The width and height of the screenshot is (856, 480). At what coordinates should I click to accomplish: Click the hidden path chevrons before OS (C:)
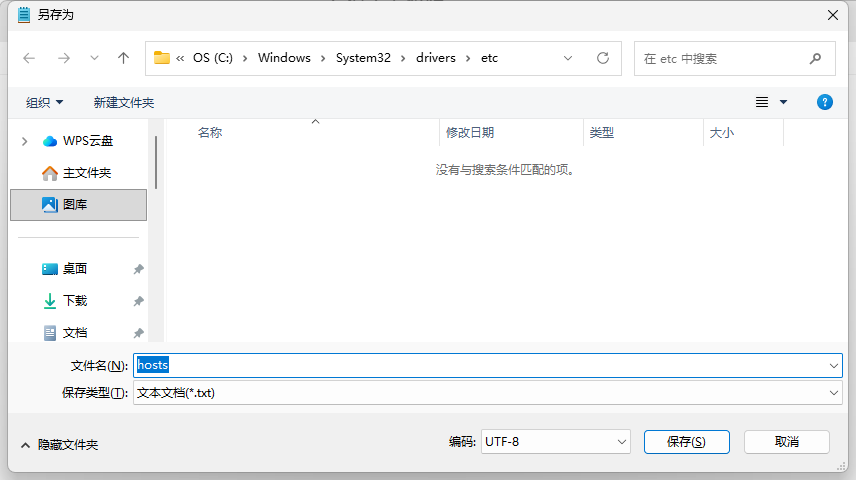(180, 58)
